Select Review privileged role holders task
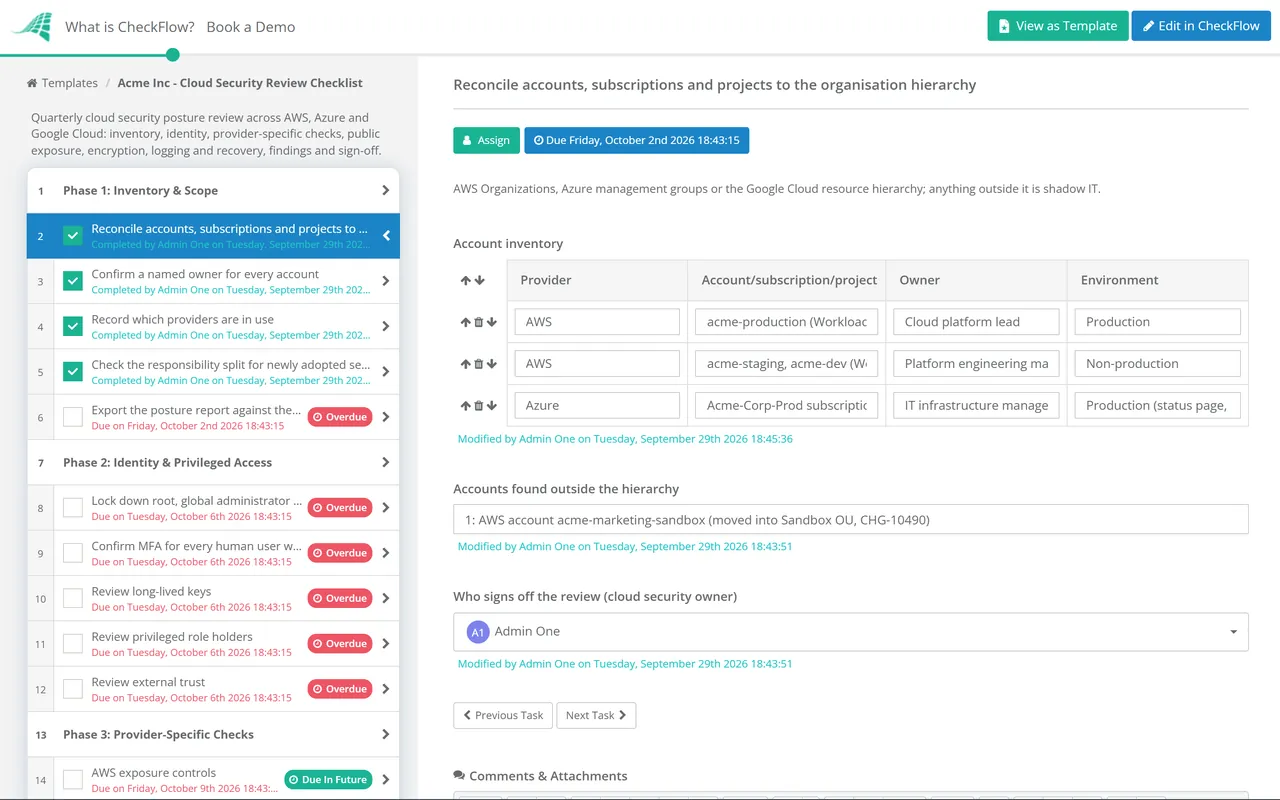Viewport: 1280px width, 800px height. [x=172, y=637]
